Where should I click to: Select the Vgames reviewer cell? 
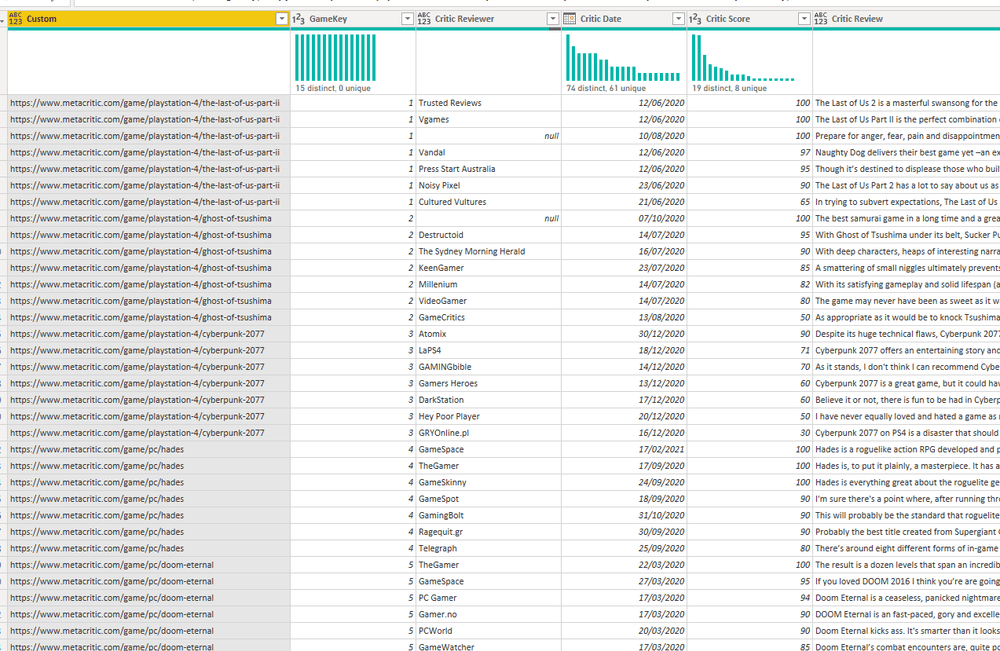[489, 120]
